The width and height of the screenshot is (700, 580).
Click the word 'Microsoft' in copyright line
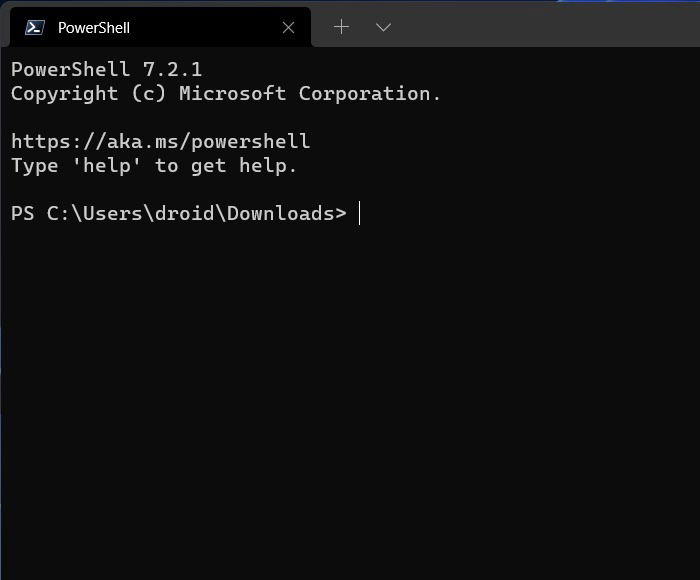(x=232, y=93)
